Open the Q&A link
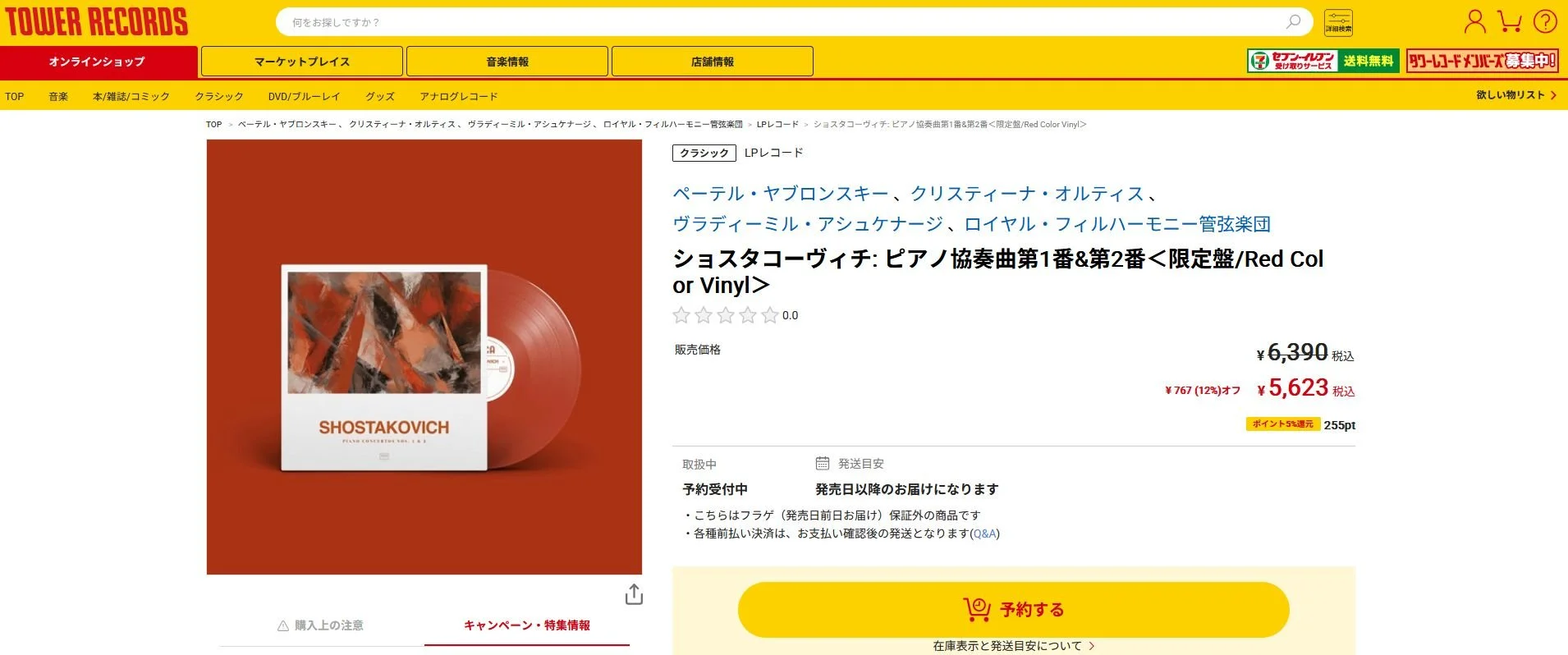 coord(984,534)
